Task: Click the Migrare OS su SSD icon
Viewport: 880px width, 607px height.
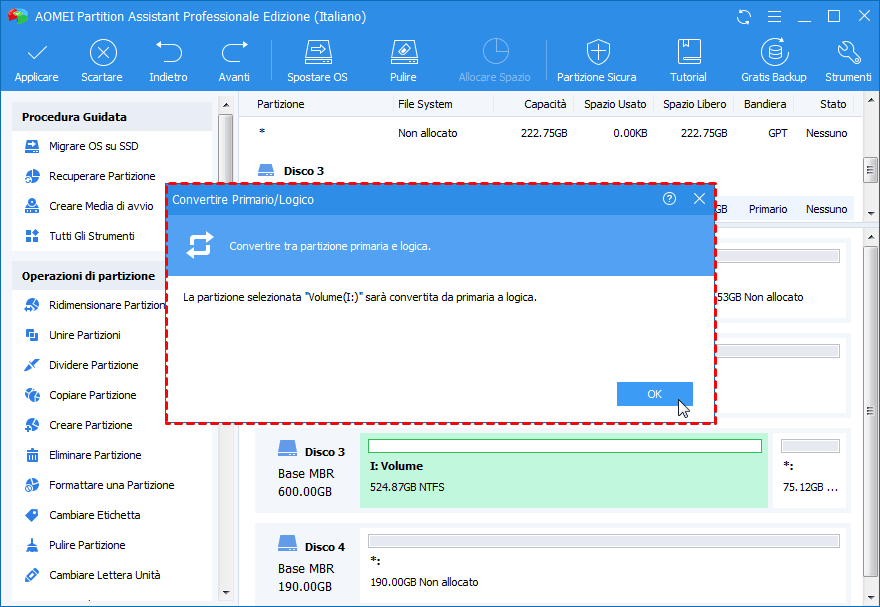Action: pos(32,146)
